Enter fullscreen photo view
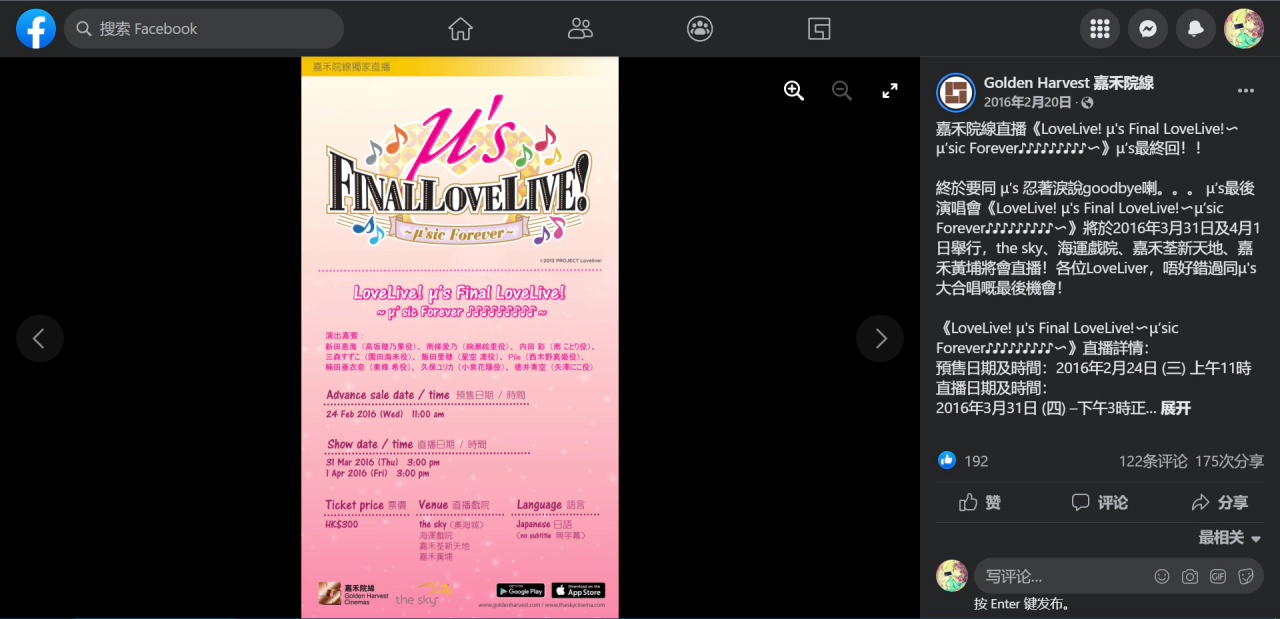Screen dimensions: 1280x619 (890, 91)
